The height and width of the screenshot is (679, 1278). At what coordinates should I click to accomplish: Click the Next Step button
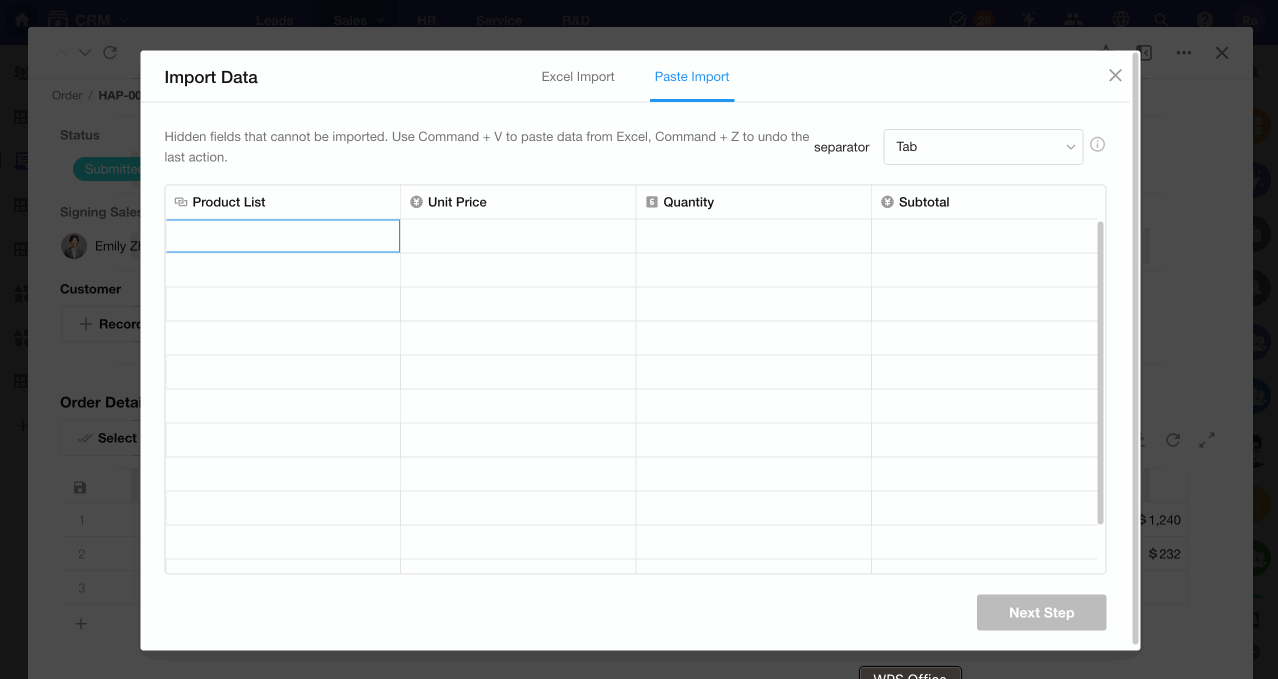pyautogui.click(x=1041, y=613)
